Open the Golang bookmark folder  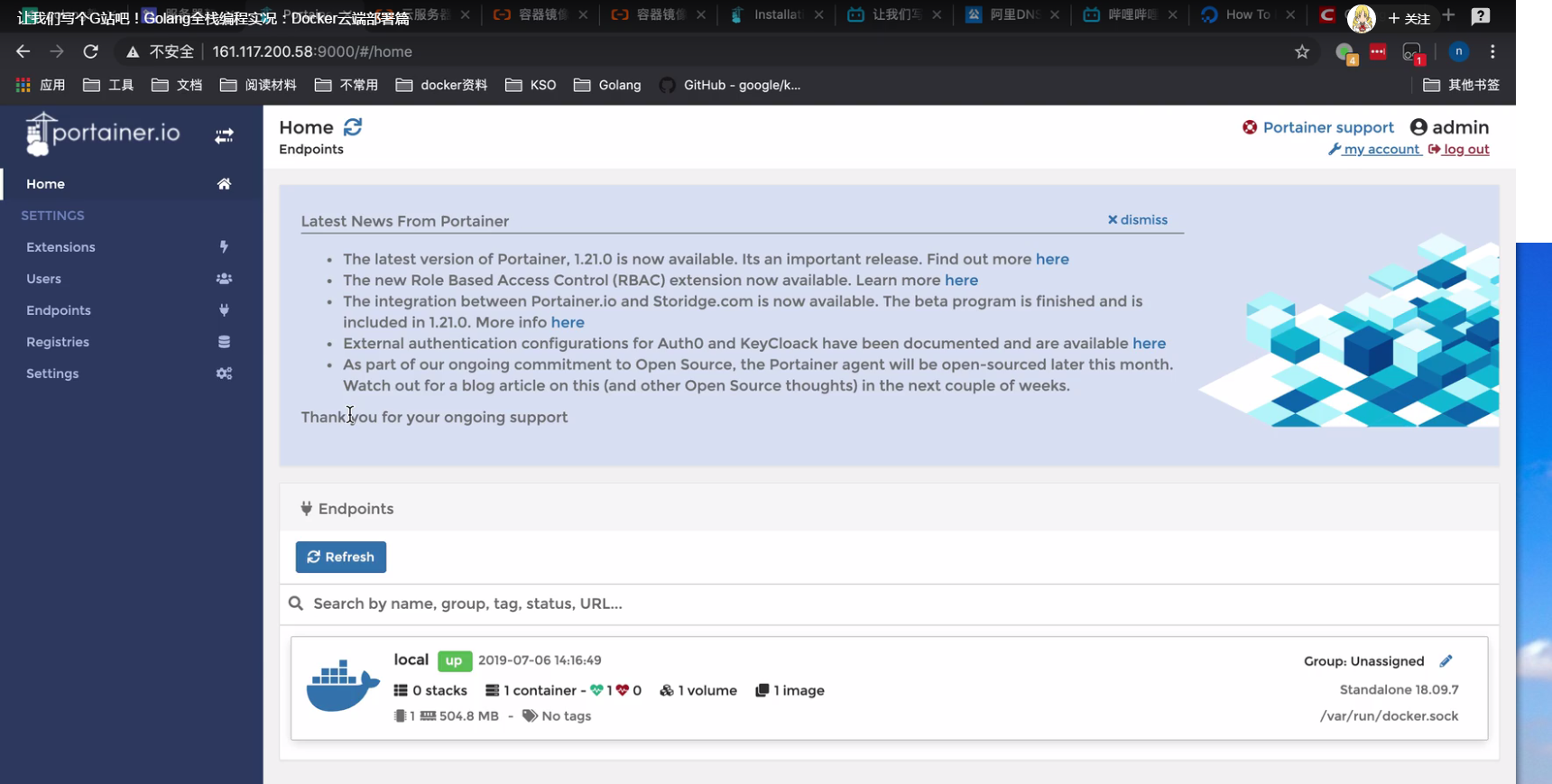[x=607, y=85]
